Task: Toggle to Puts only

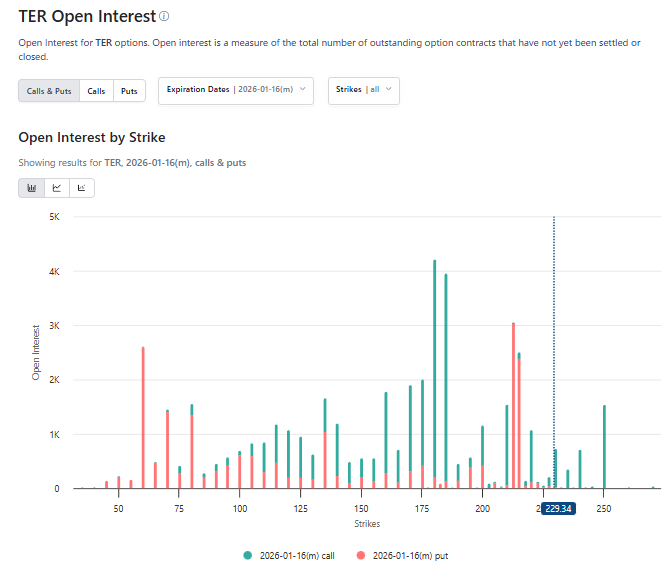Action: pyautogui.click(x=129, y=91)
